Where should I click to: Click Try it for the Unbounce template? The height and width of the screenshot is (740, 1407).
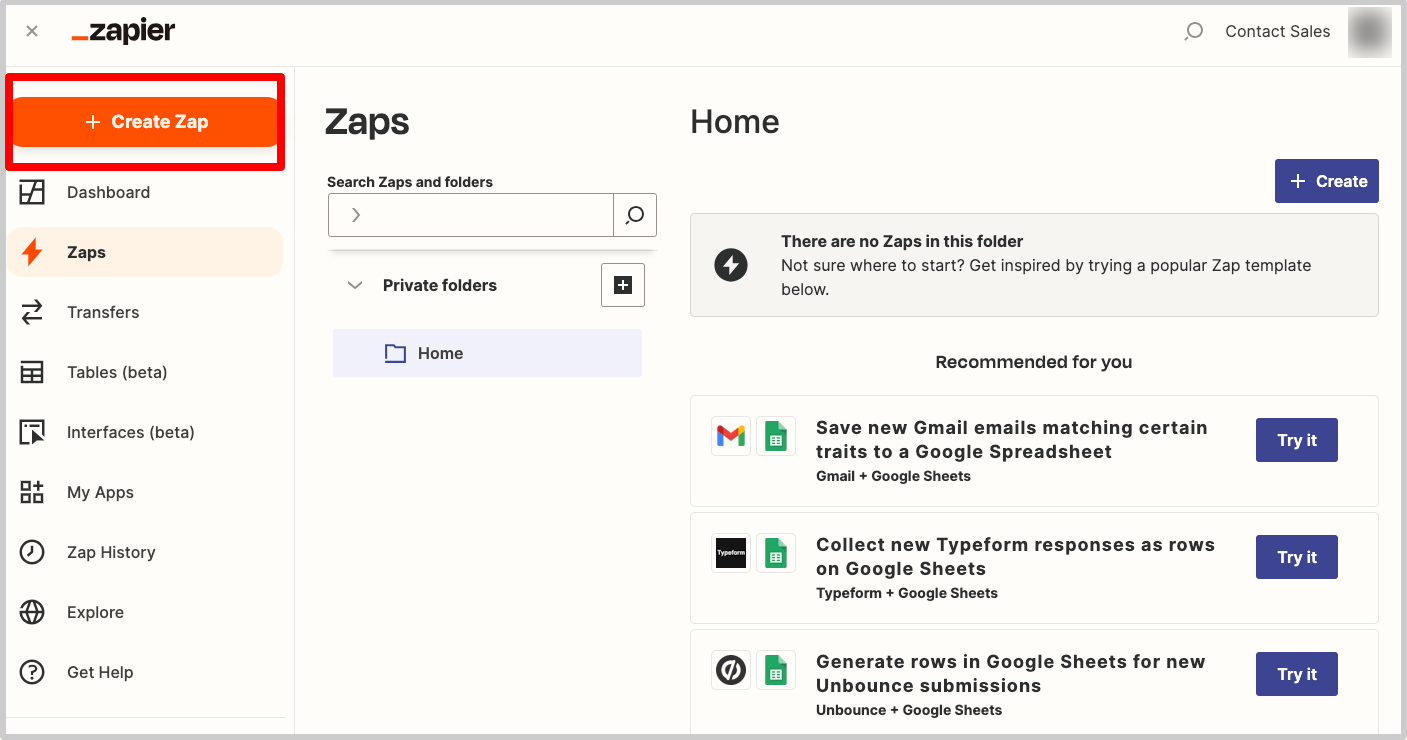[1297, 674]
